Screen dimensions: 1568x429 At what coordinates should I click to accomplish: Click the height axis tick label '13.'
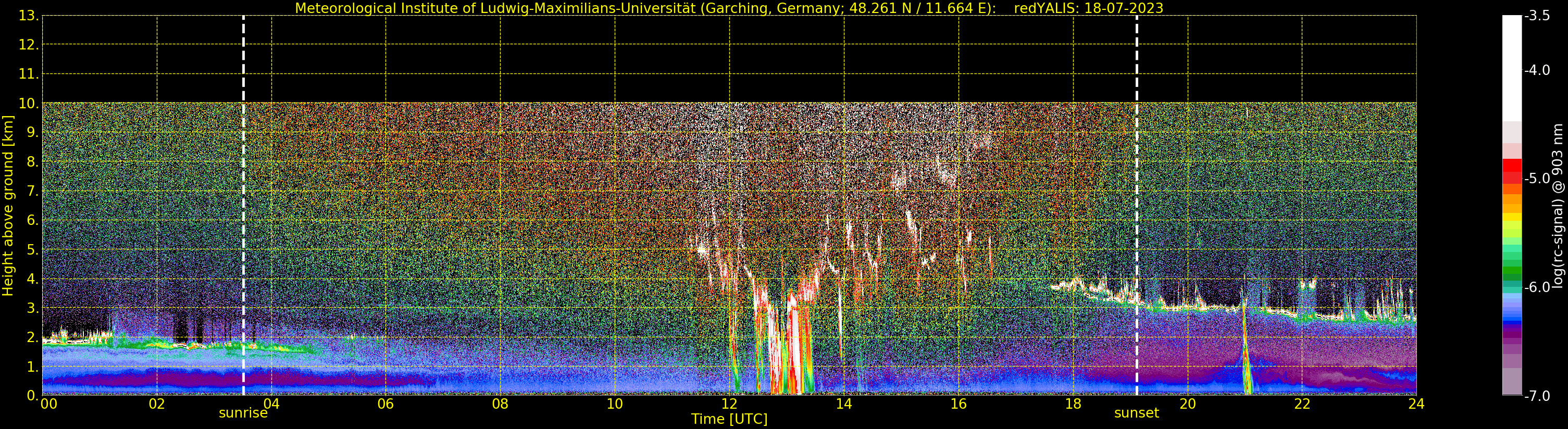[x=29, y=16]
